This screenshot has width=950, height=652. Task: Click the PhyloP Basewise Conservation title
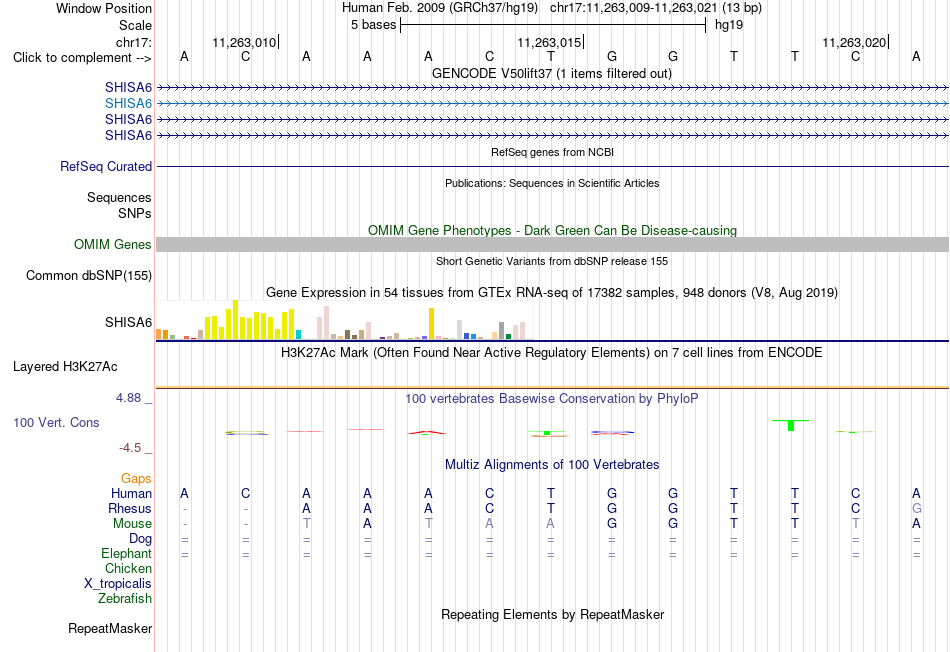(552, 398)
